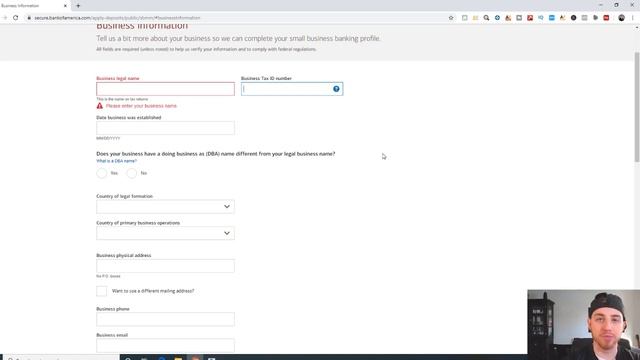Select the Business Information browser tab
This screenshot has height=360, width=640.
pyautogui.click(x=35, y=6)
